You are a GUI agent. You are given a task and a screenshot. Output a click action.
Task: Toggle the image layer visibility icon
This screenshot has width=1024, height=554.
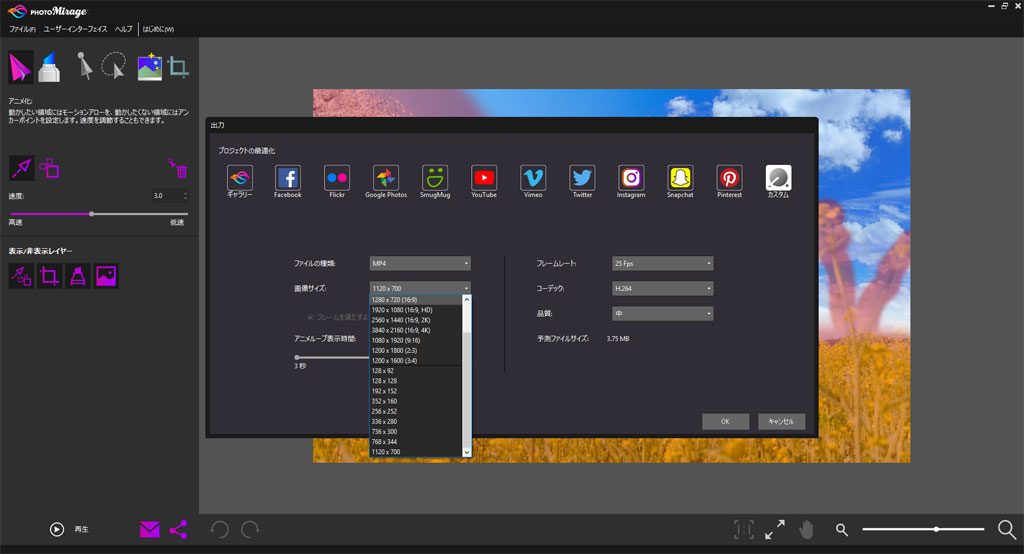tap(107, 276)
